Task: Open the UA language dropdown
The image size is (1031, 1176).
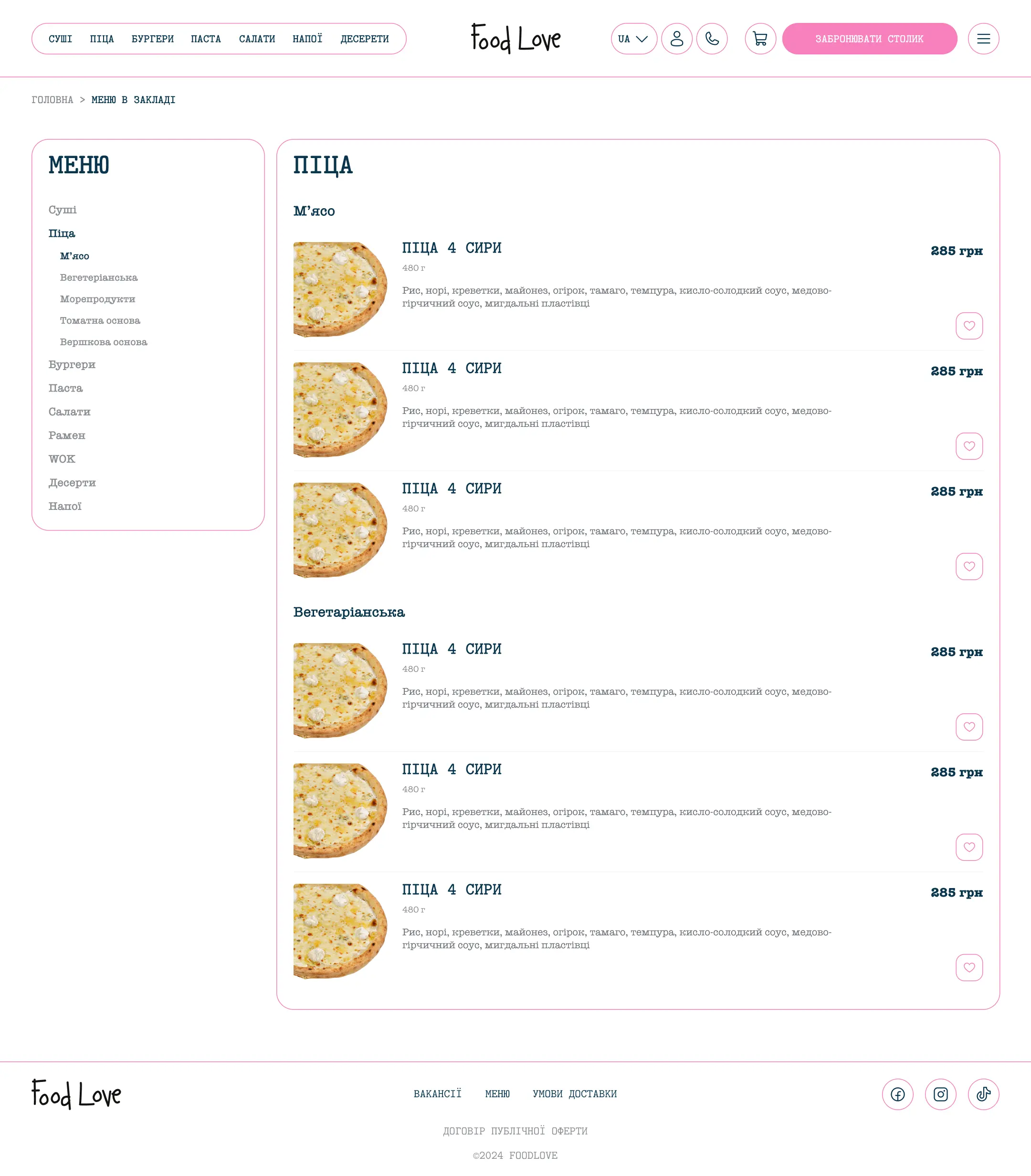Action: click(633, 39)
